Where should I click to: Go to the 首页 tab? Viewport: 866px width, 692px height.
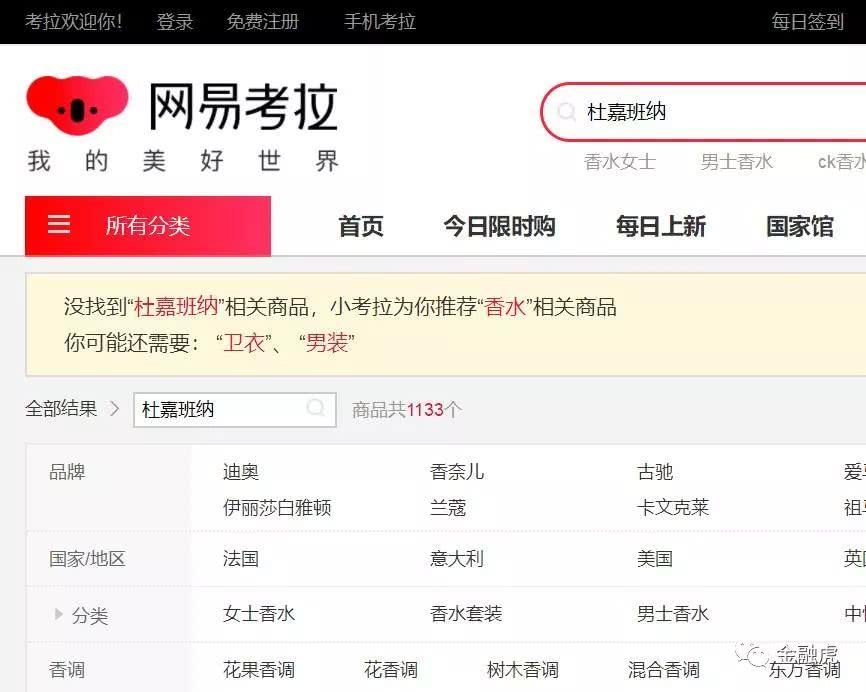(x=361, y=226)
